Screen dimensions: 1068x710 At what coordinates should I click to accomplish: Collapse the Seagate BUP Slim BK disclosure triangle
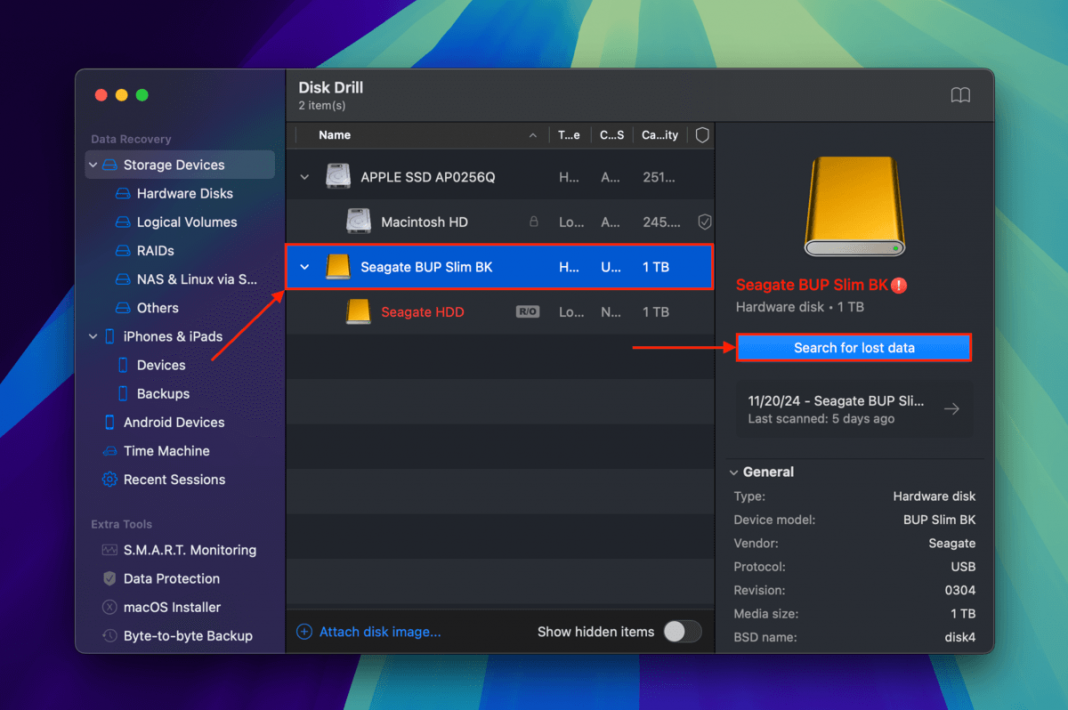click(305, 267)
